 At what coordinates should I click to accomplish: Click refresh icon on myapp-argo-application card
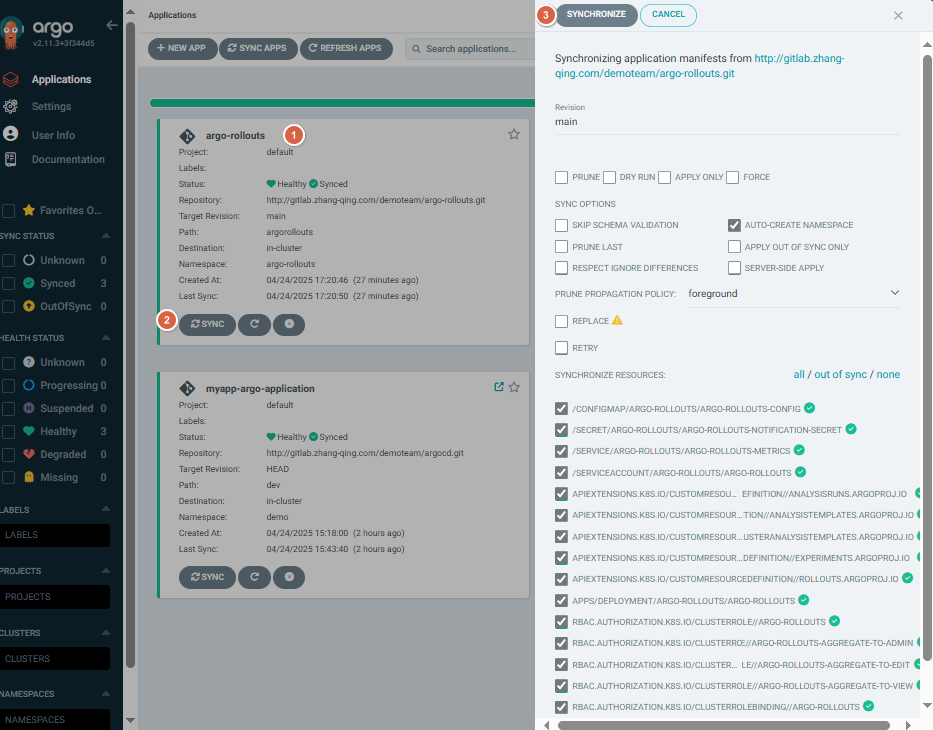pyautogui.click(x=255, y=577)
